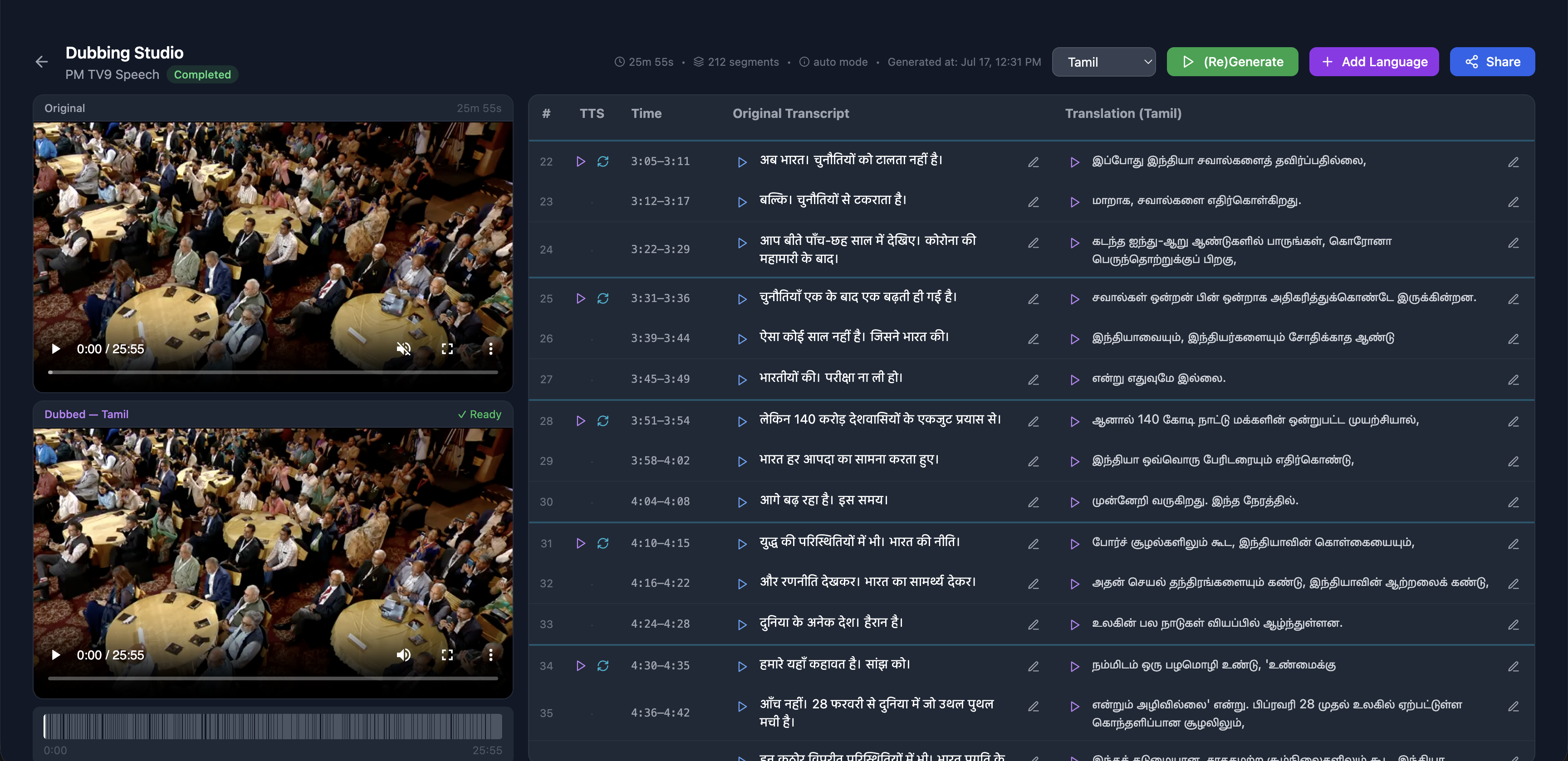Viewport: 1568px width, 761px height.
Task: Click the (Re)Generate button
Action: click(x=1232, y=61)
